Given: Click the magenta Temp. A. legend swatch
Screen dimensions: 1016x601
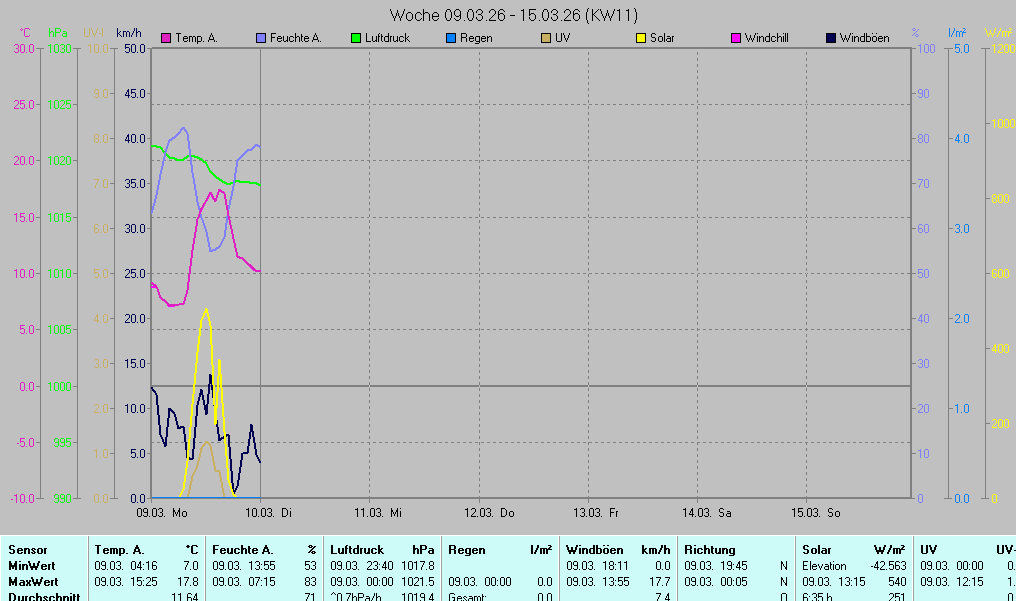Looking at the screenshot, I should click(x=166, y=38).
